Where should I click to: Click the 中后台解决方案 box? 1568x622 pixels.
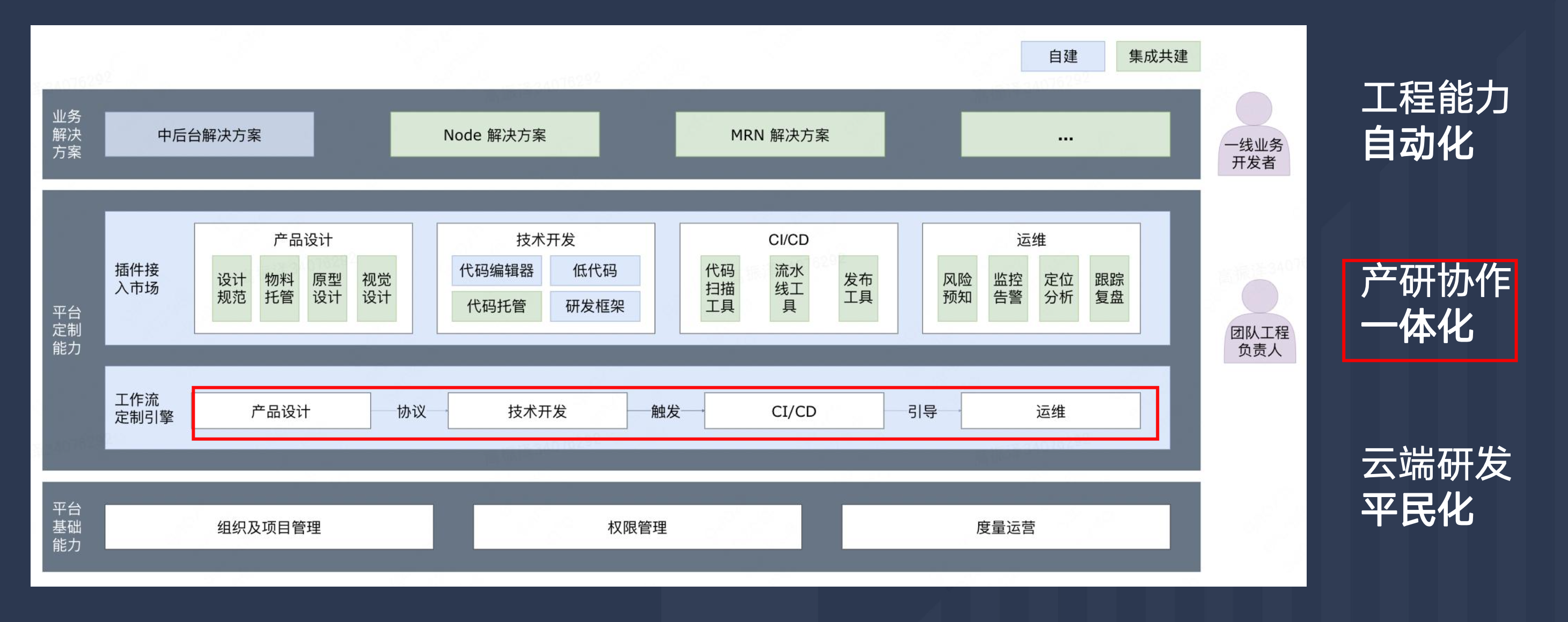point(209,135)
